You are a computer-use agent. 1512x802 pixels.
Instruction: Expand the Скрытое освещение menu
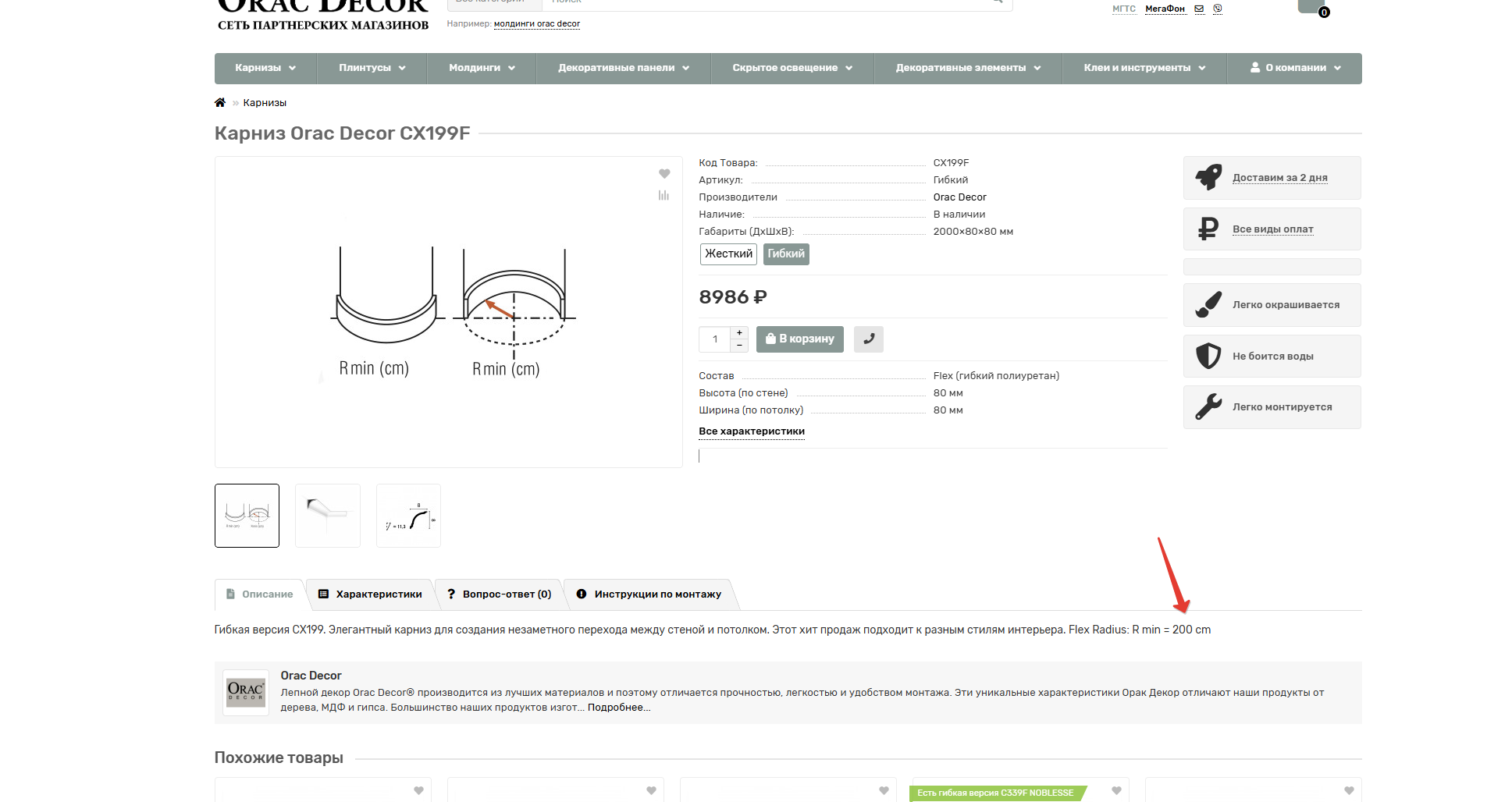pos(792,68)
